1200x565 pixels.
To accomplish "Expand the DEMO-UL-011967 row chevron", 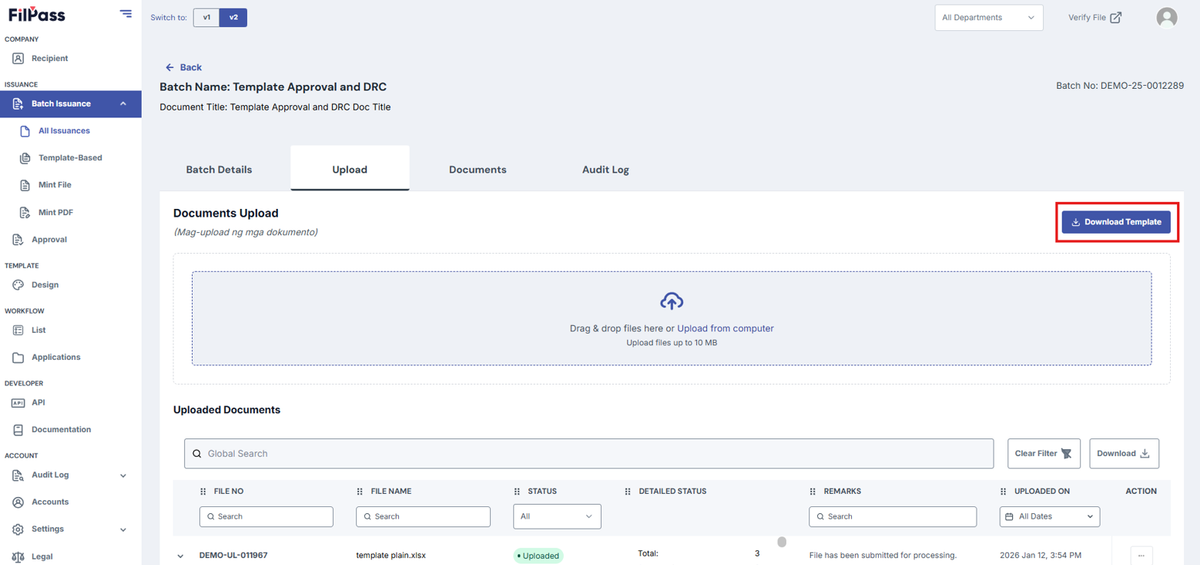I will [x=181, y=555].
